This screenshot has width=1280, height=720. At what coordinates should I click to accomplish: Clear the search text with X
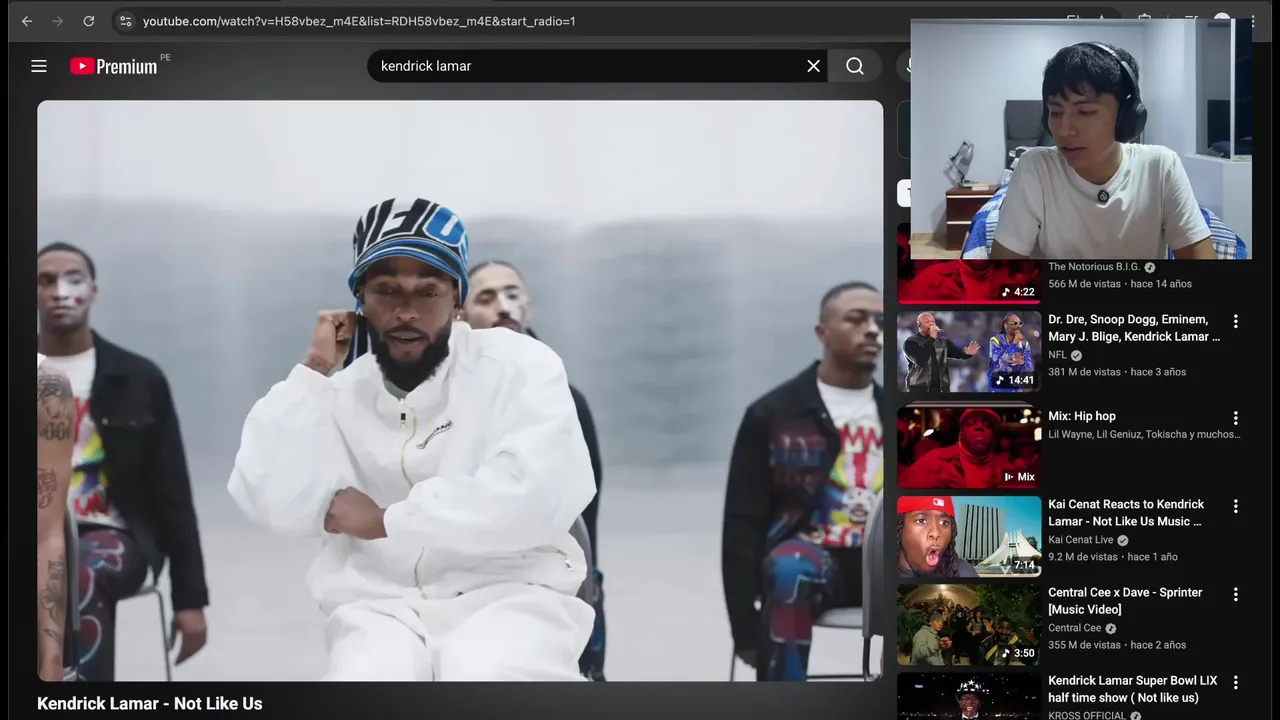pyautogui.click(x=814, y=66)
